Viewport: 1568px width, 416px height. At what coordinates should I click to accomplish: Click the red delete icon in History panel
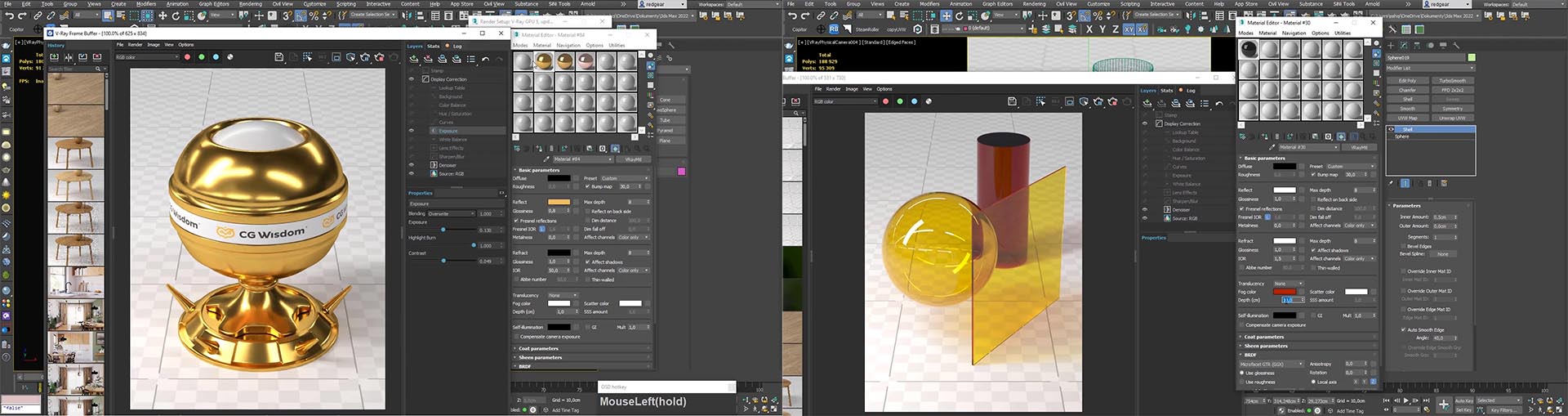point(97,57)
